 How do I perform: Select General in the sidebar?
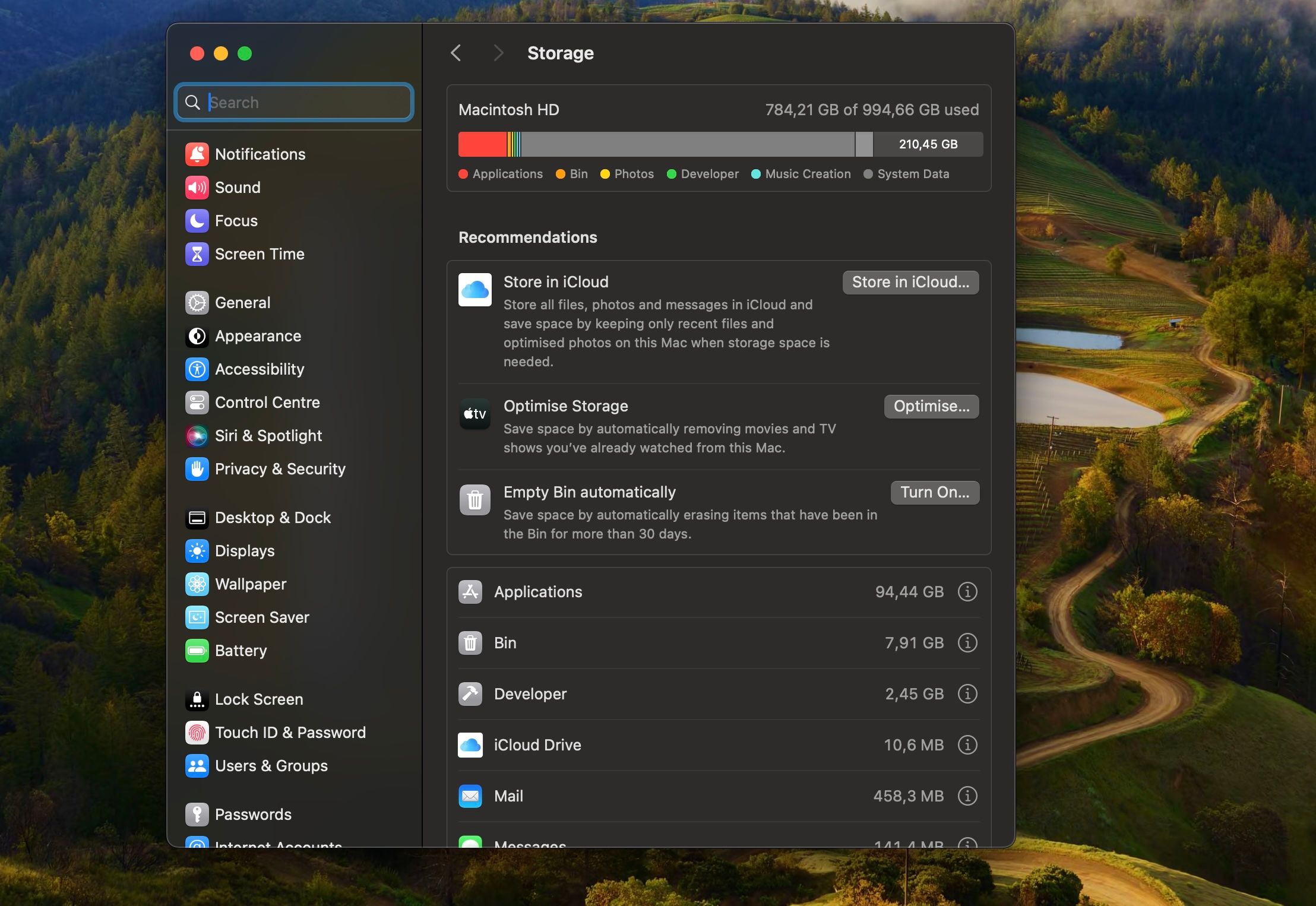coord(242,303)
